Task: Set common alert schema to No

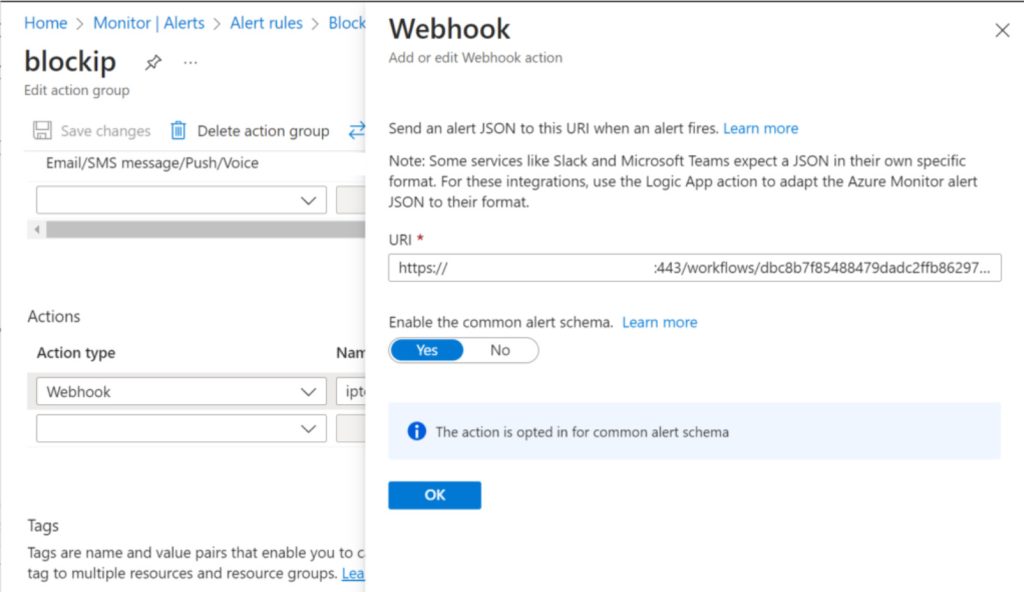Action: [x=500, y=350]
